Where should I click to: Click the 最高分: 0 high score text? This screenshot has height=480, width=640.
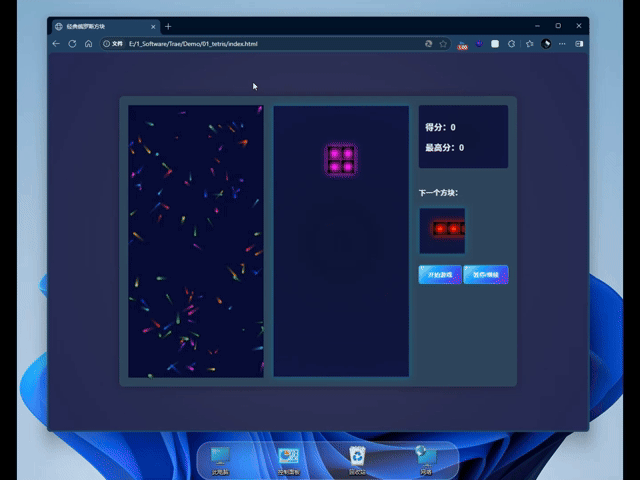click(x=444, y=148)
